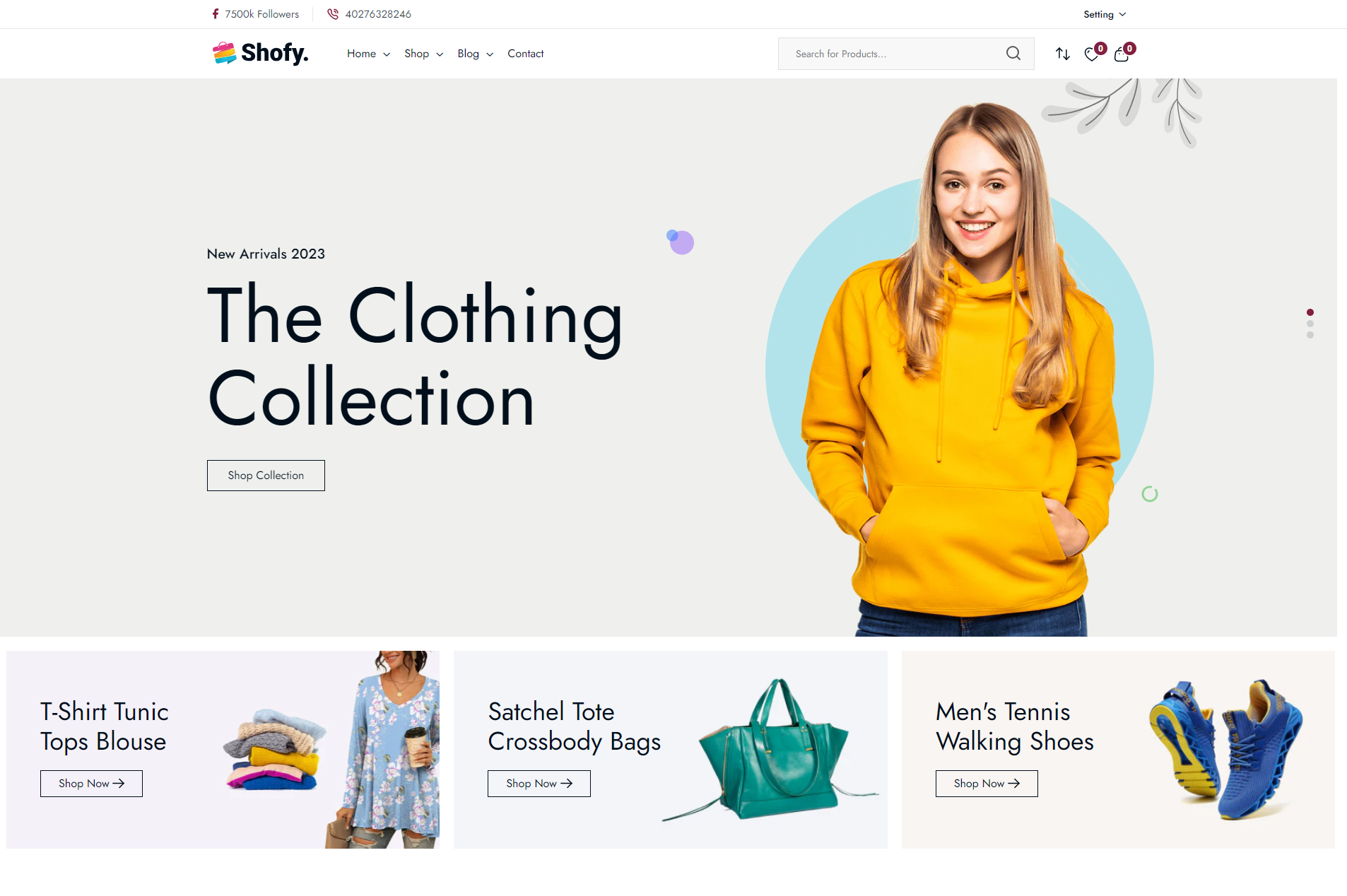This screenshot has width=1347, height=896.
Task: Select the first slider pagination dot
Action: (1310, 312)
